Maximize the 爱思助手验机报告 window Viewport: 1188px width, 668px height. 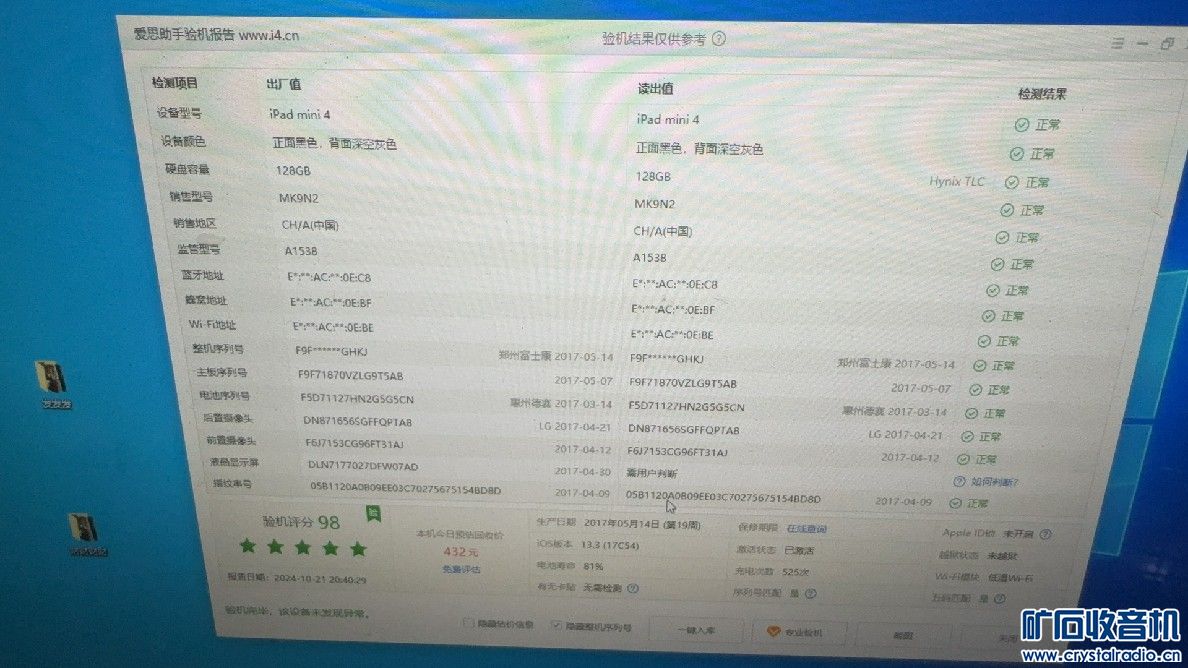point(1168,44)
